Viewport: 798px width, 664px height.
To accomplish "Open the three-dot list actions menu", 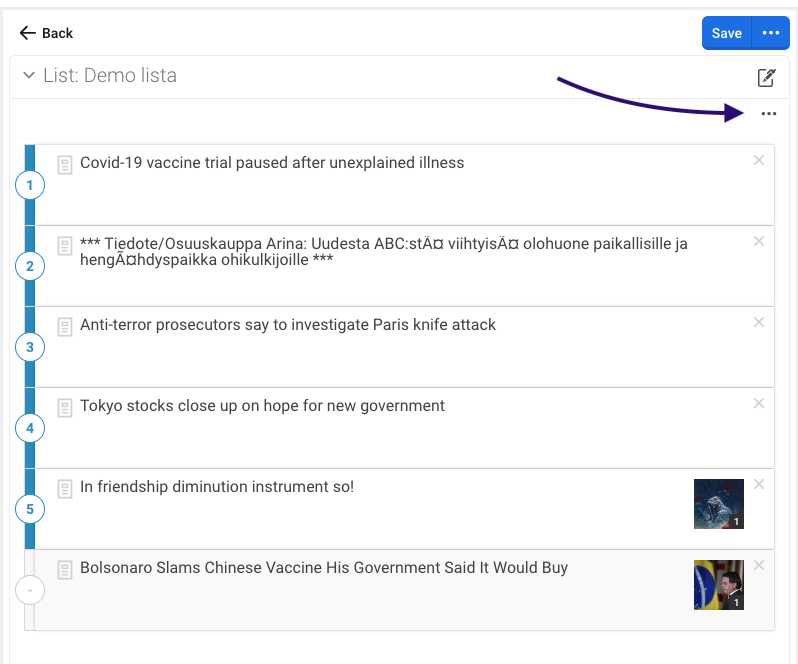I will click(768, 114).
